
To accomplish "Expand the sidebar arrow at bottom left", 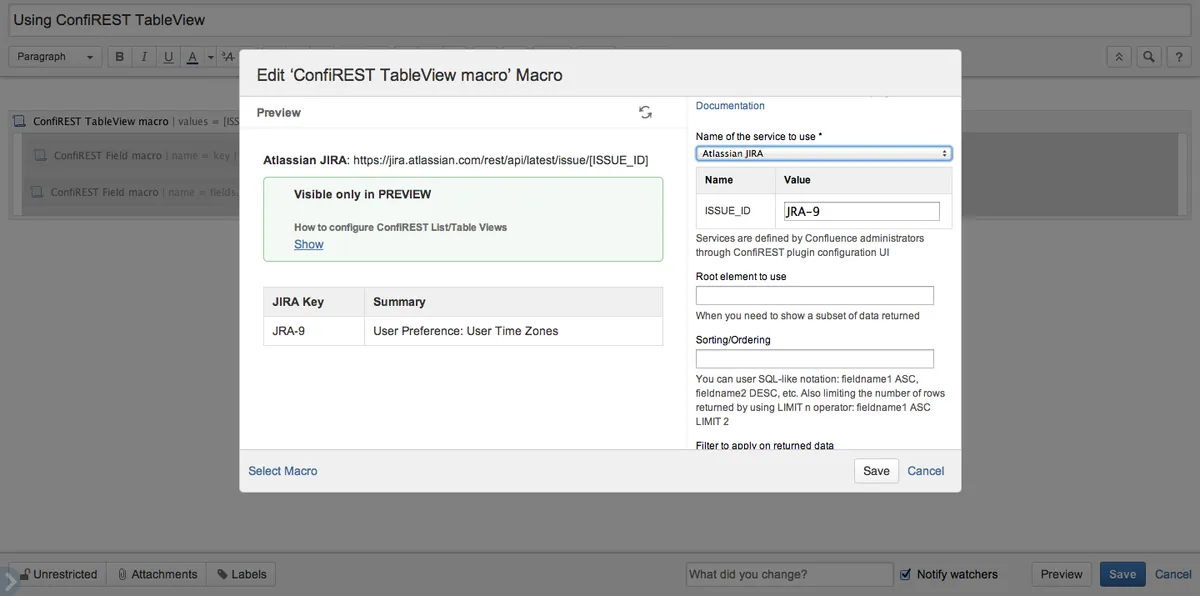I will pyautogui.click(x=9, y=580).
